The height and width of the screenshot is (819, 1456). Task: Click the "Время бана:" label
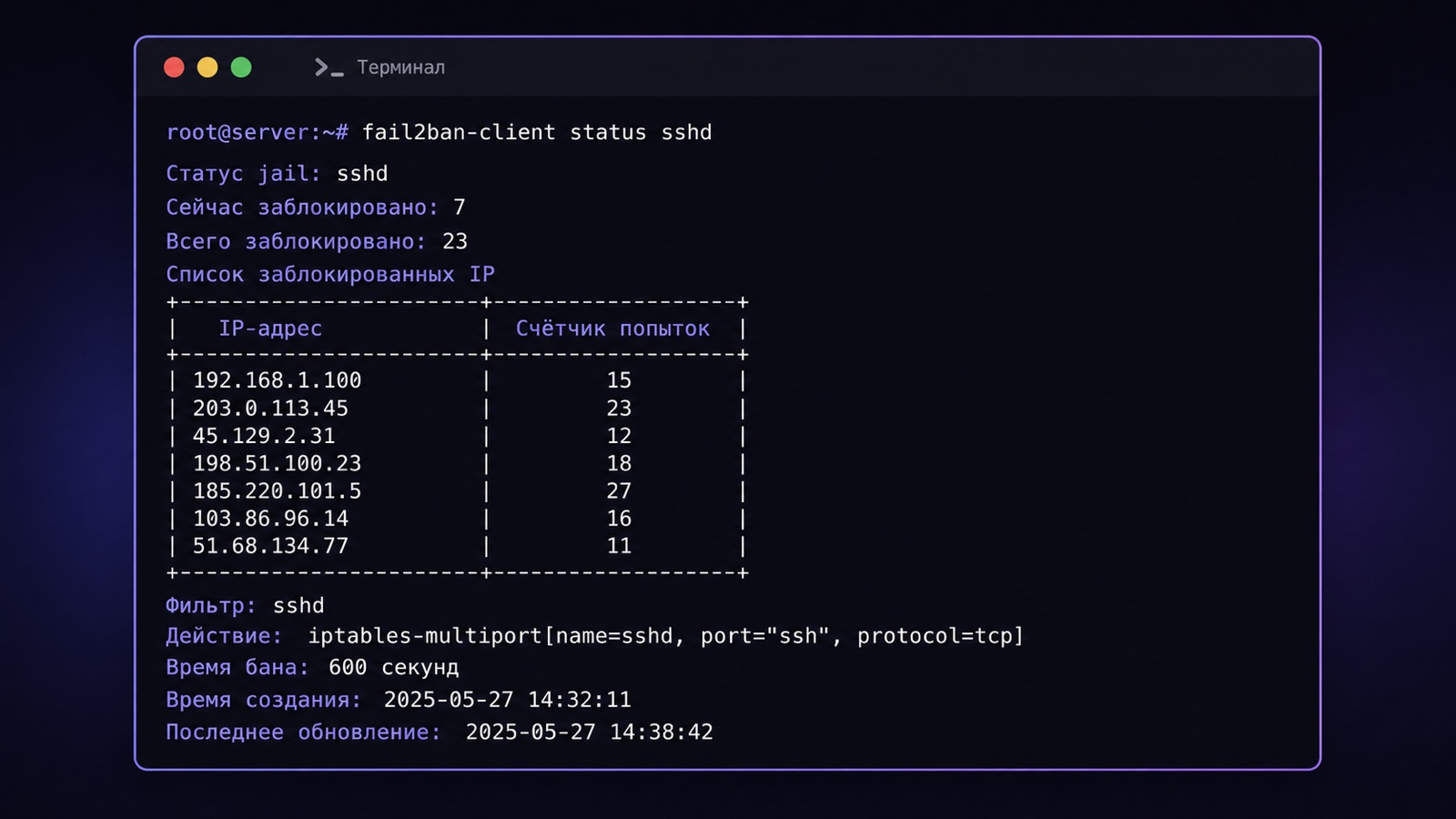click(237, 667)
